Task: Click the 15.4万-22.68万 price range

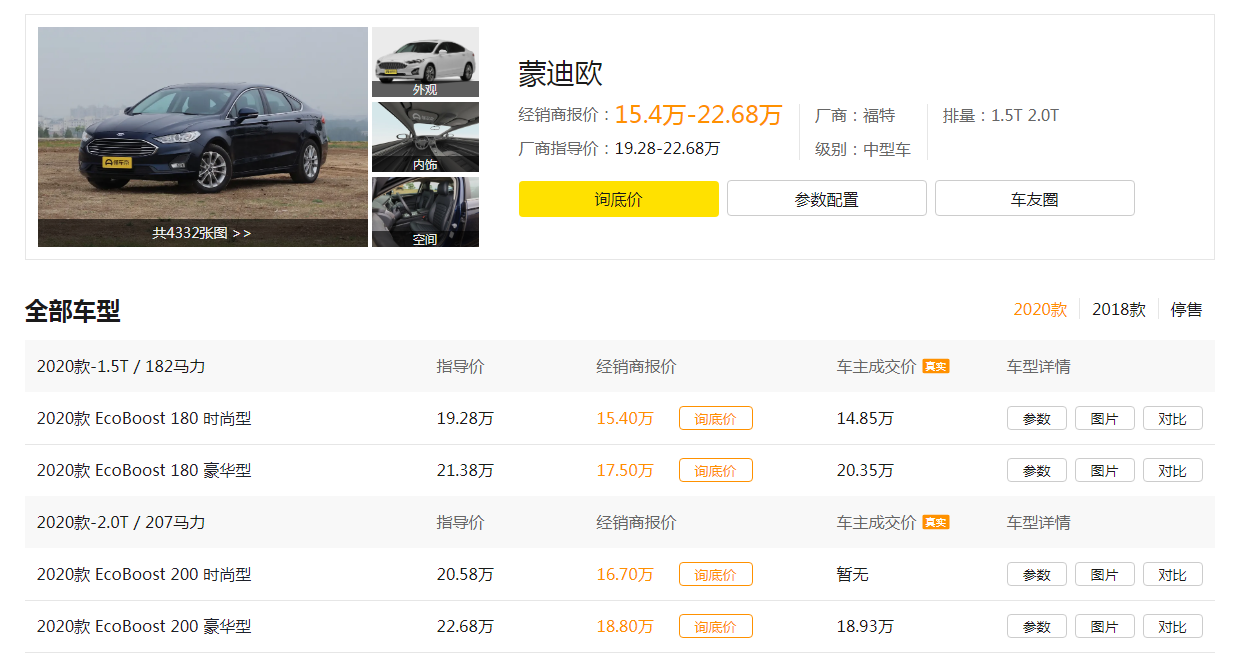Action: (698, 114)
